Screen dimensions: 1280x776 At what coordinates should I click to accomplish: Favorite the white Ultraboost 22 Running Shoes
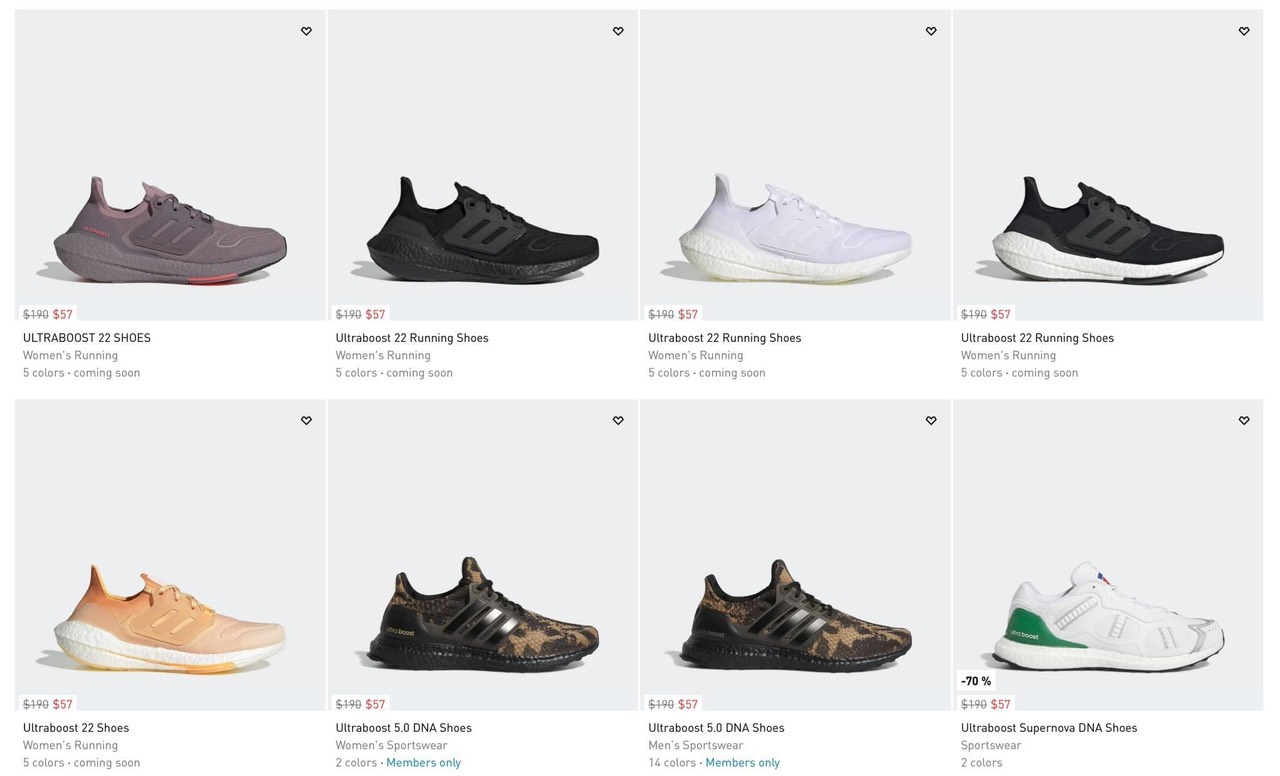pos(931,31)
